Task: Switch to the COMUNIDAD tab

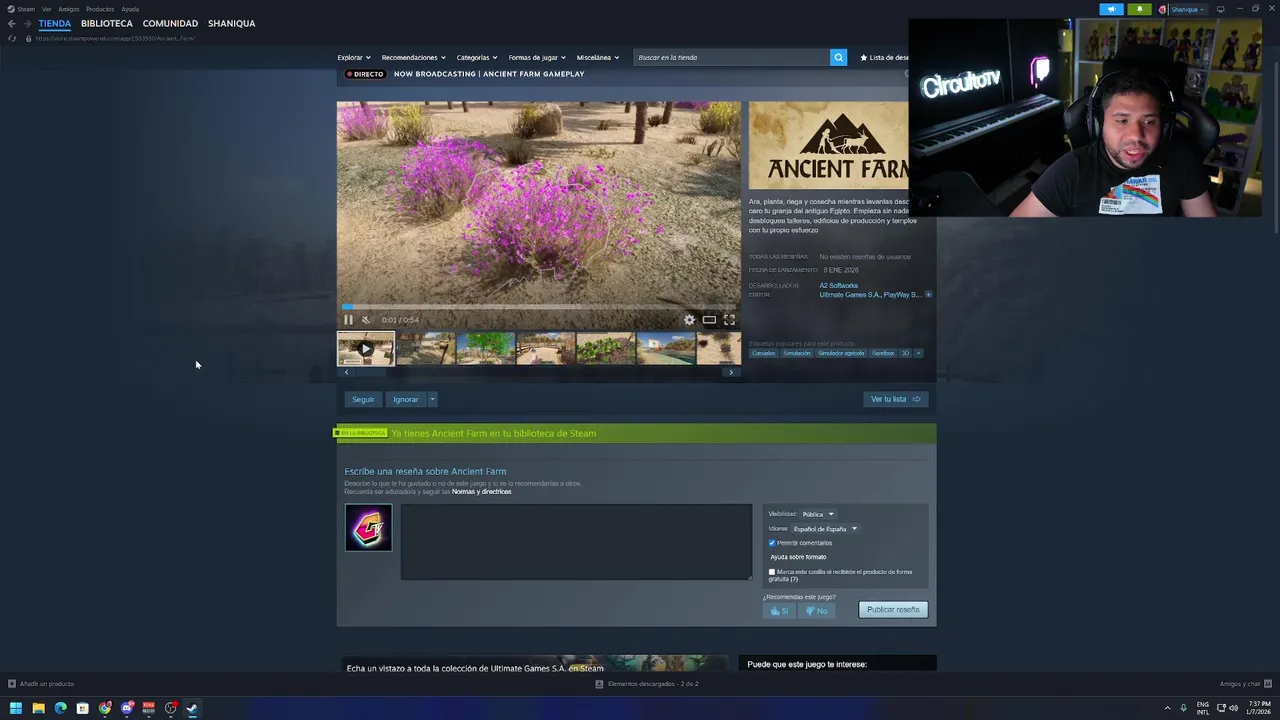Action: (170, 23)
